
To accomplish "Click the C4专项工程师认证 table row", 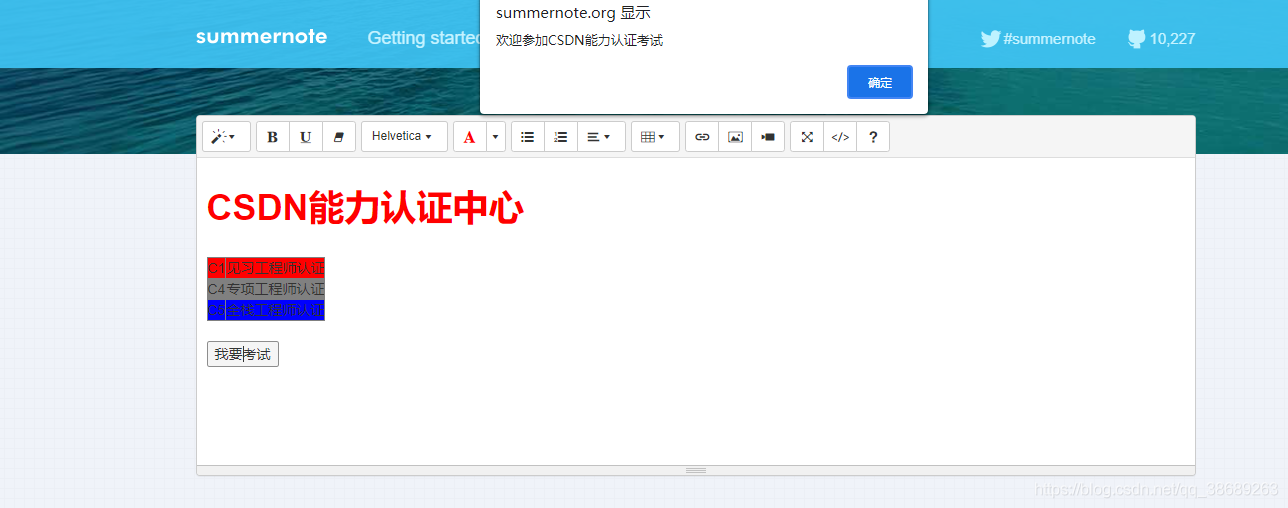I will pyautogui.click(x=266, y=289).
